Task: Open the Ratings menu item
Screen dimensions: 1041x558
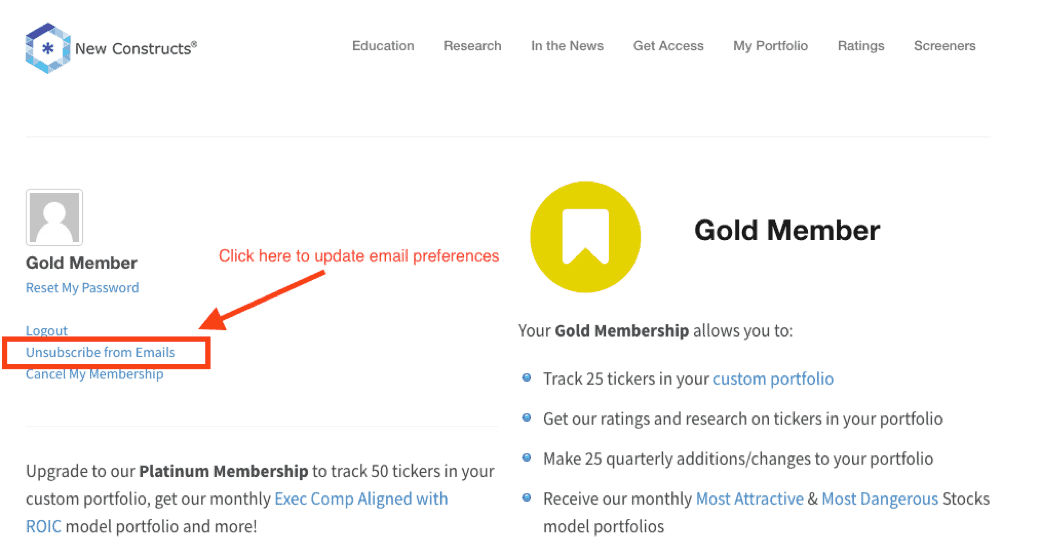Action: tap(861, 46)
